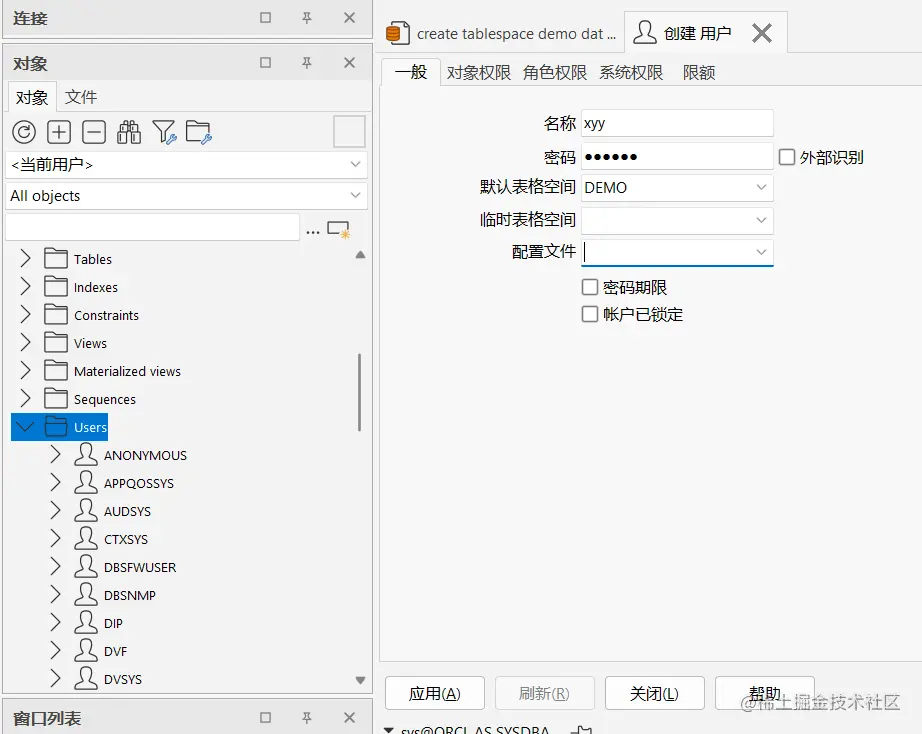
Task: Float the 连接 panel window
Action: pyautogui.click(x=266, y=18)
